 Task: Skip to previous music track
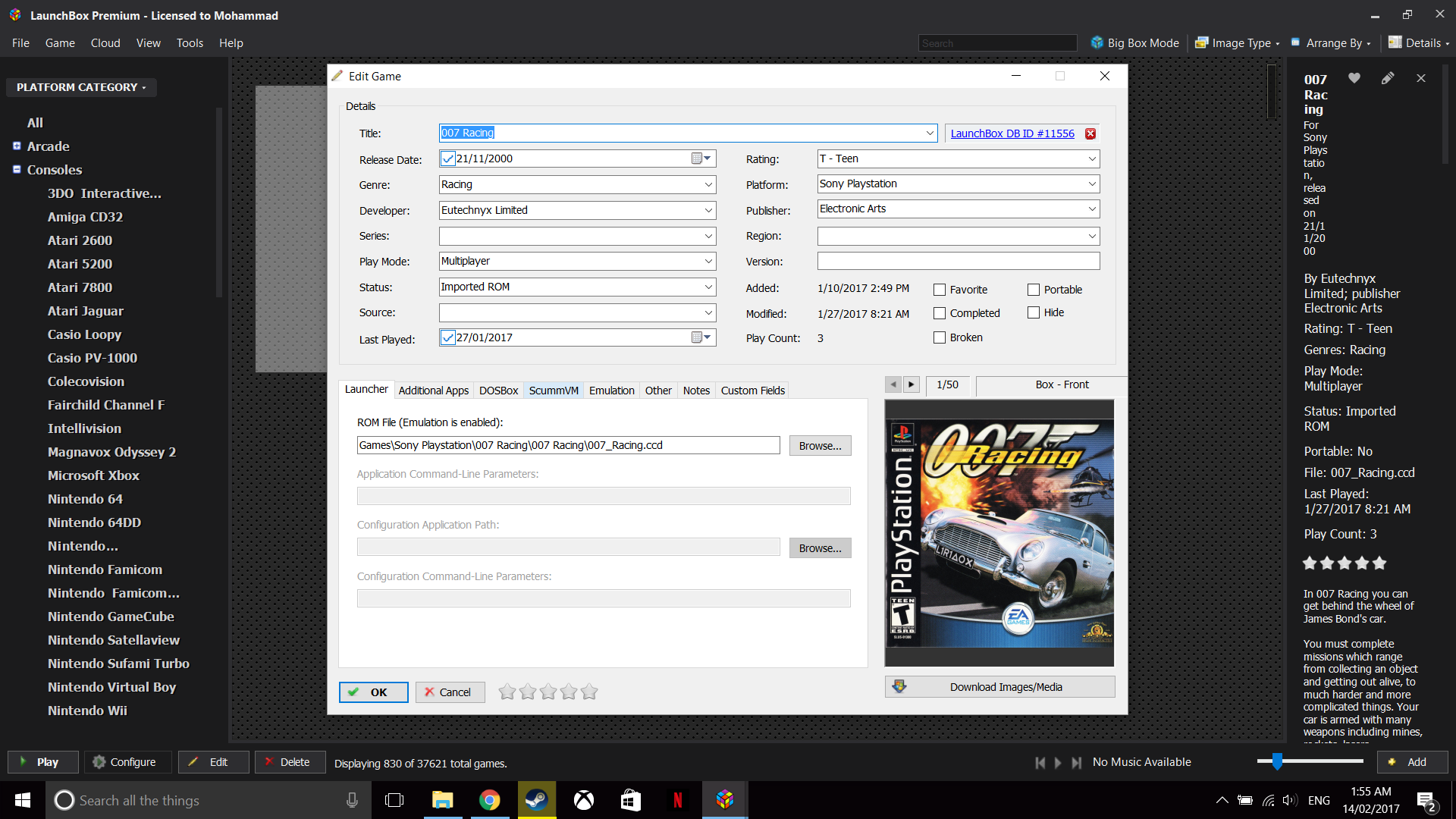tap(1040, 763)
